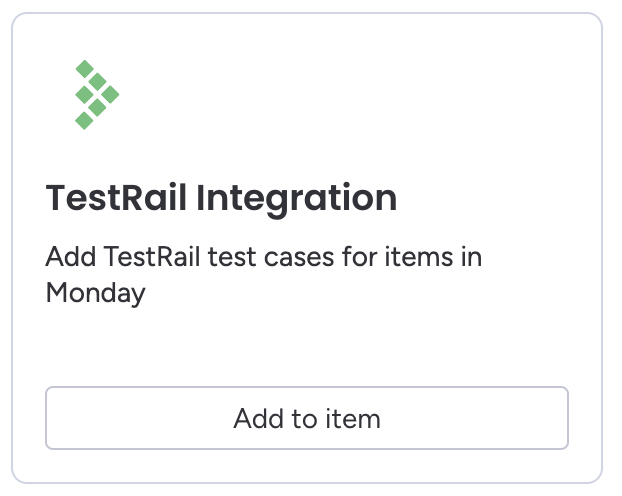This screenshot has width=622, height=496.
Task: Click the word "Monday" in the description
Action: 96,293
